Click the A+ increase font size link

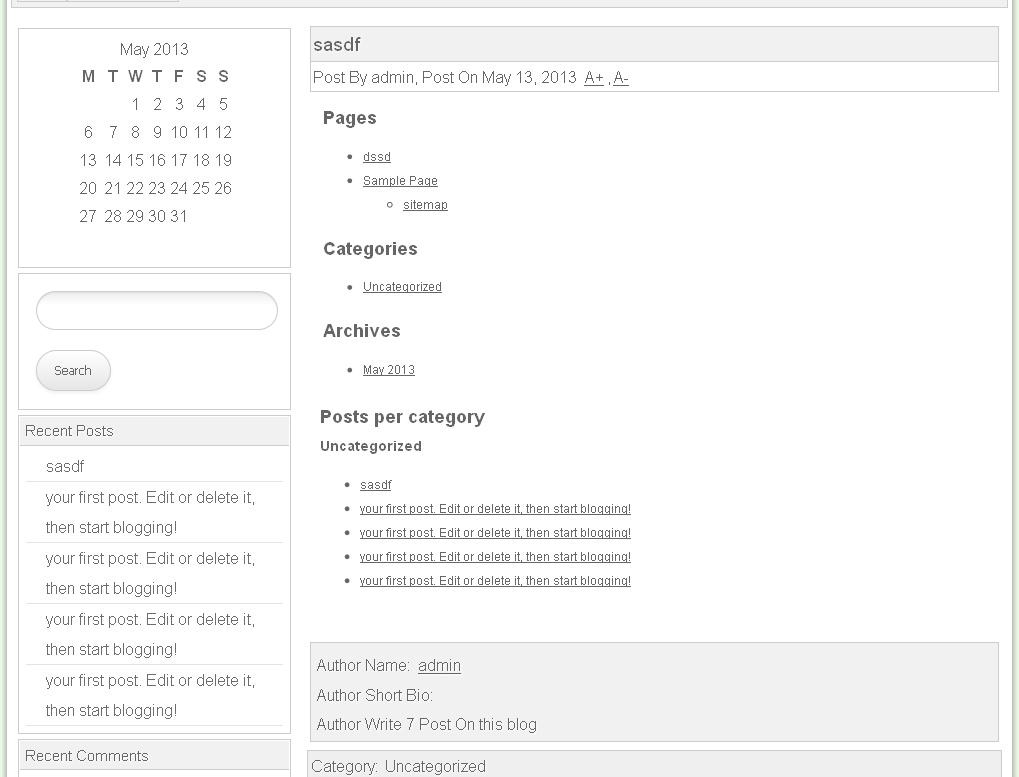coord(594,78)
